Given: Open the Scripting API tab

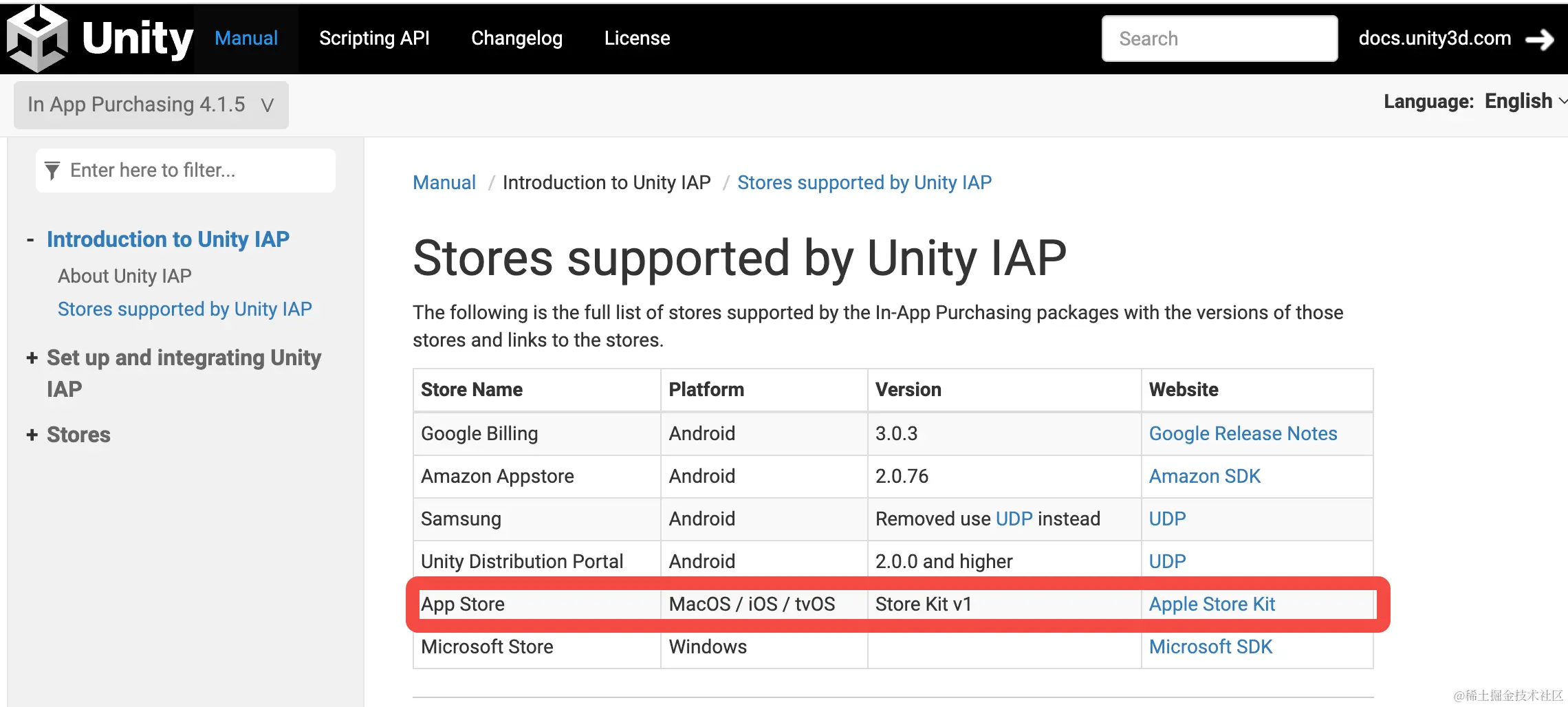Looking at the screenshot, I should (374, 39).
